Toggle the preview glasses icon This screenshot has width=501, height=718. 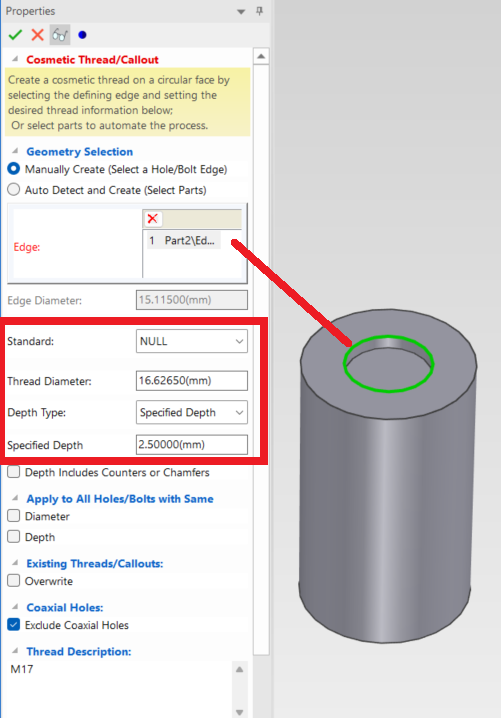(60, 35)
